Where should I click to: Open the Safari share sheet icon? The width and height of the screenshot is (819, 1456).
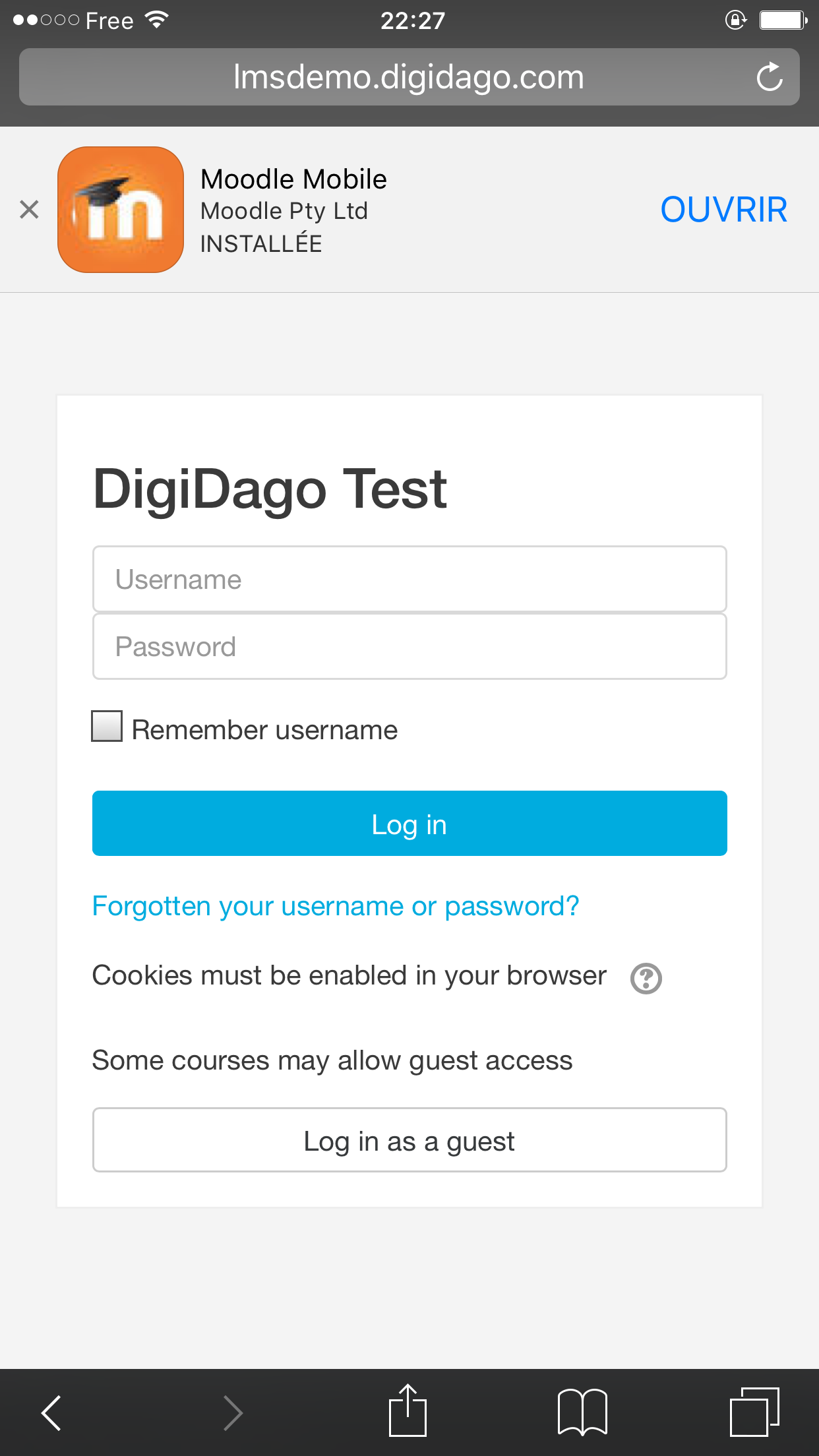pos(408,1410)
